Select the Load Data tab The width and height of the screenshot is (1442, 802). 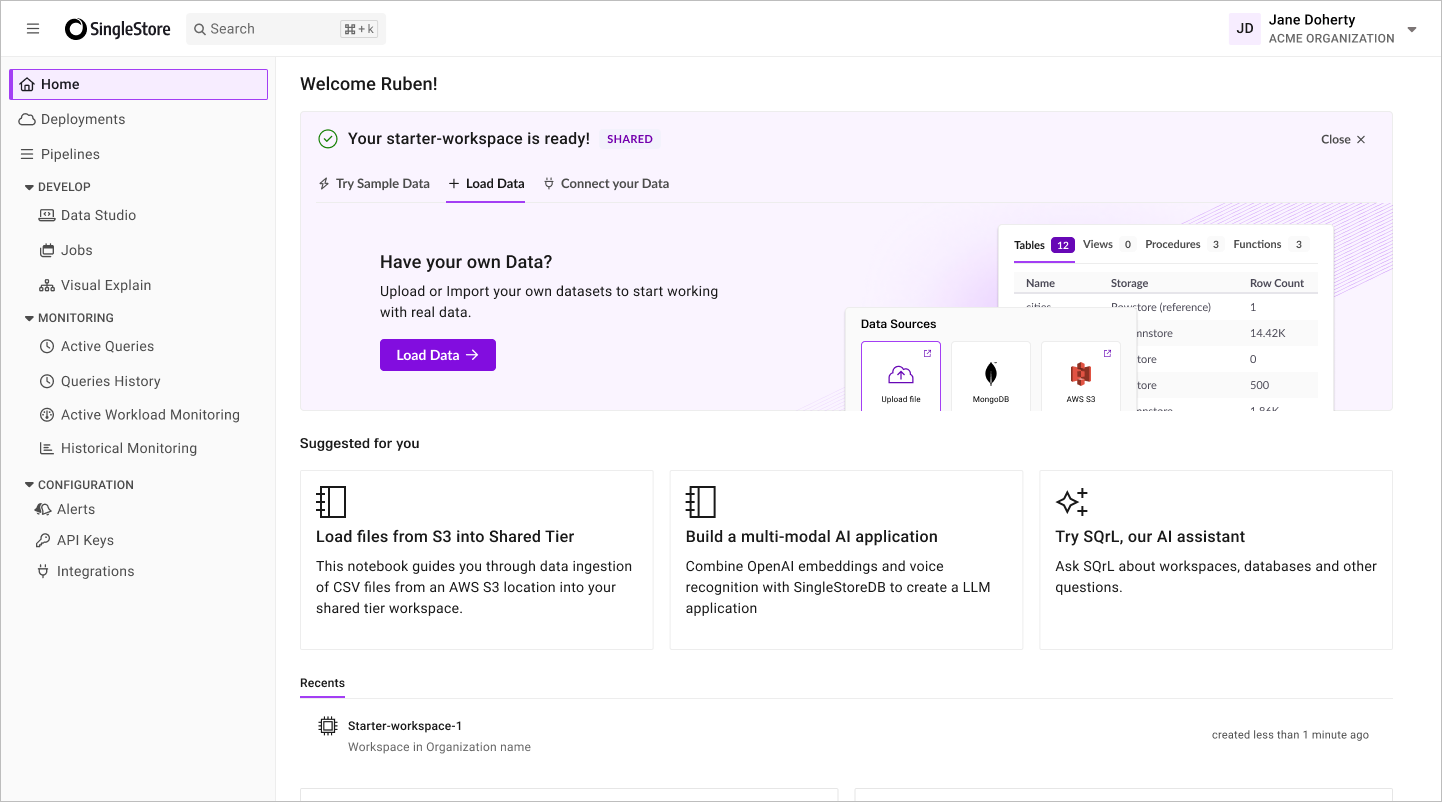coord(486,184)
